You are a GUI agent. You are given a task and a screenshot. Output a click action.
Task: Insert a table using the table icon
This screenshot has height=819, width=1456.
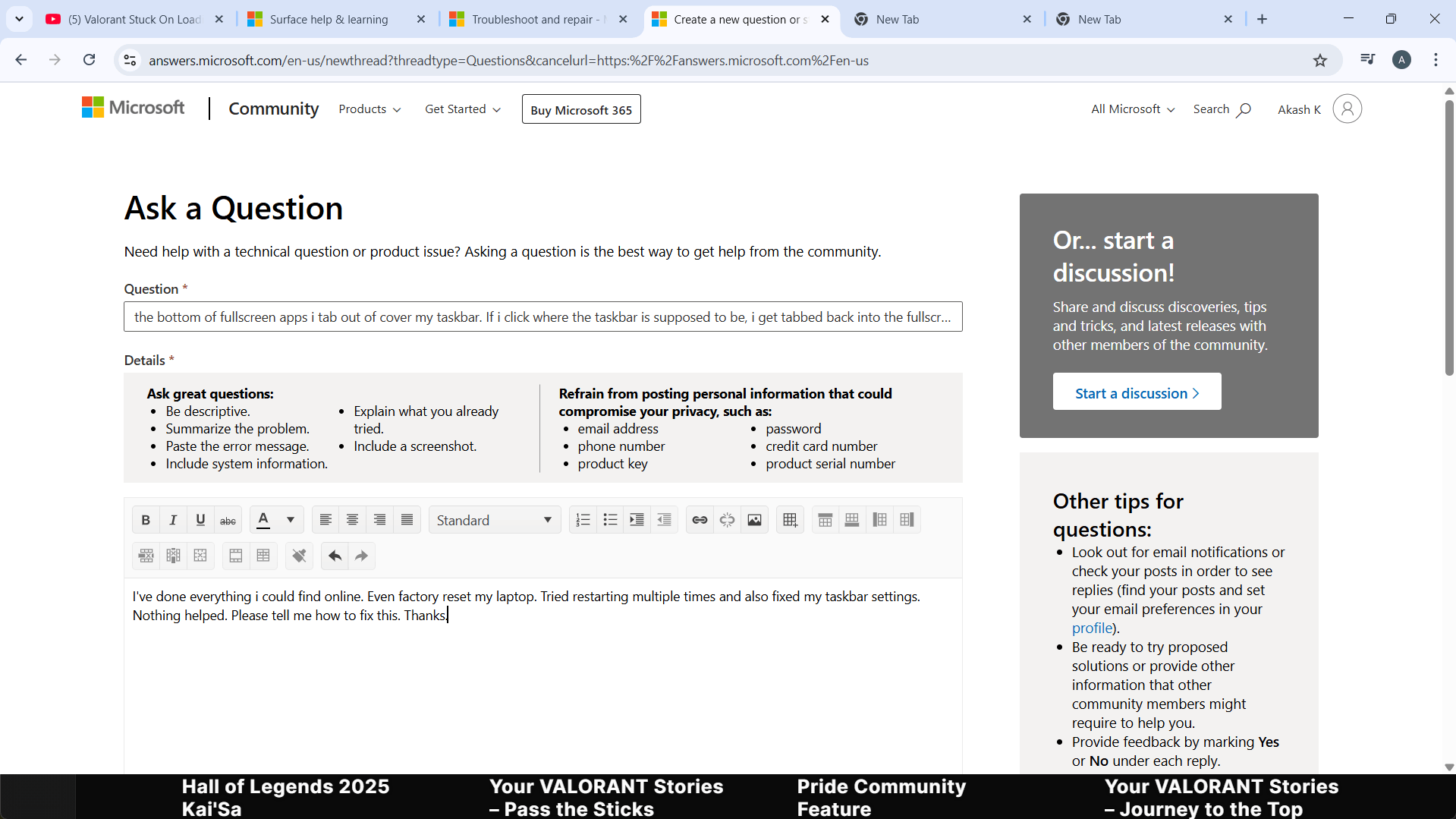point(790,519)
